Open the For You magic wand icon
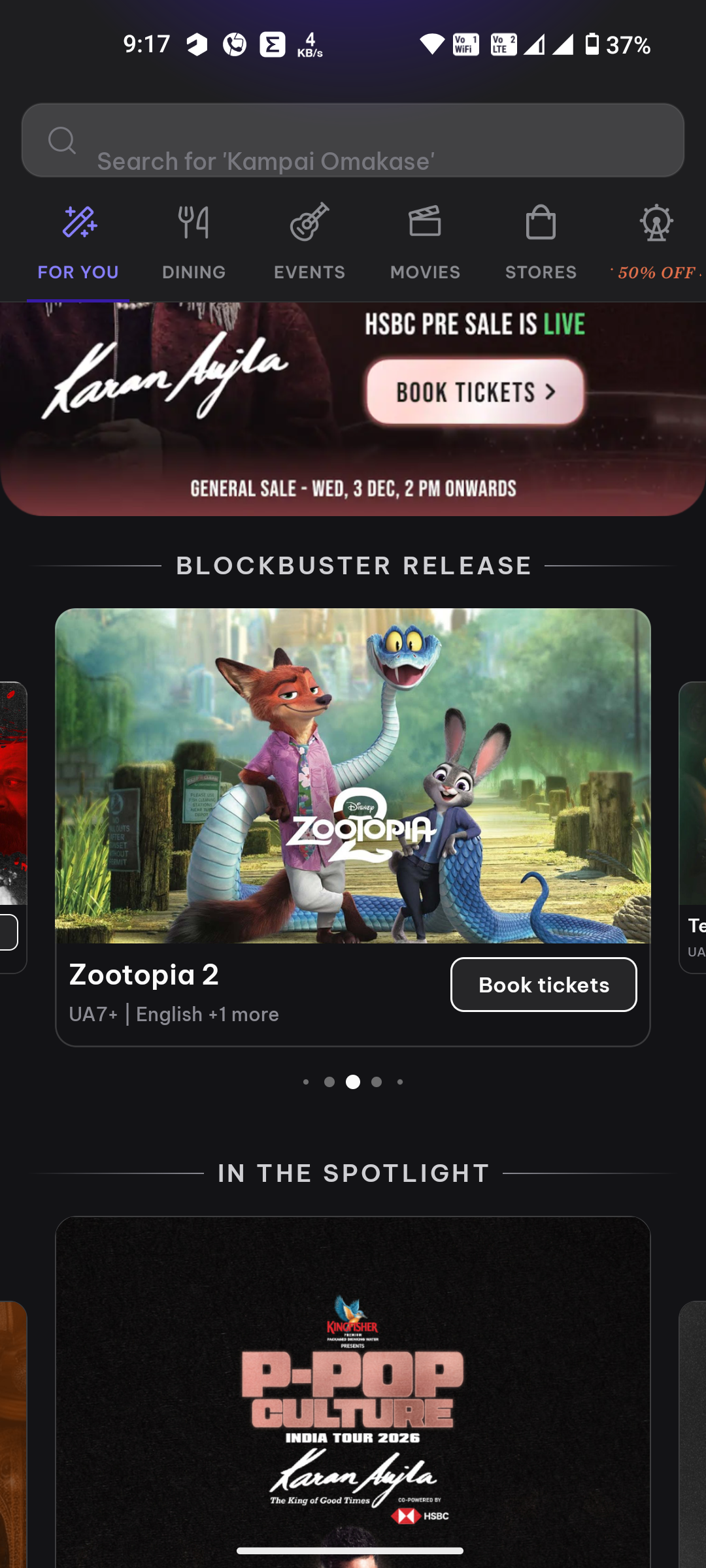Screen dimensions: 706x1568 79,222
